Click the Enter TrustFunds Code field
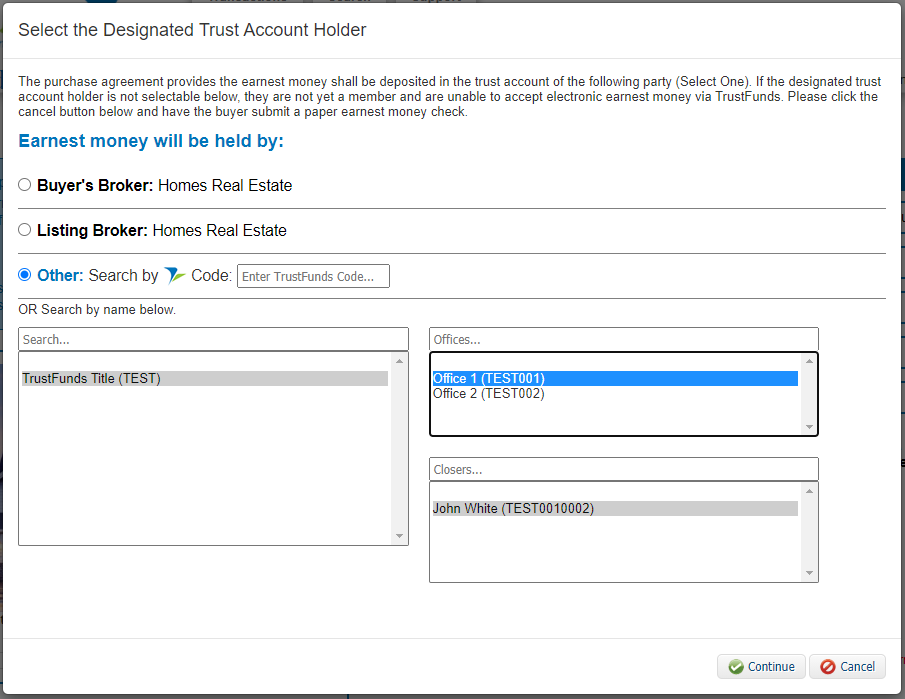Screen dimensions: 905x699 point(313,276)
